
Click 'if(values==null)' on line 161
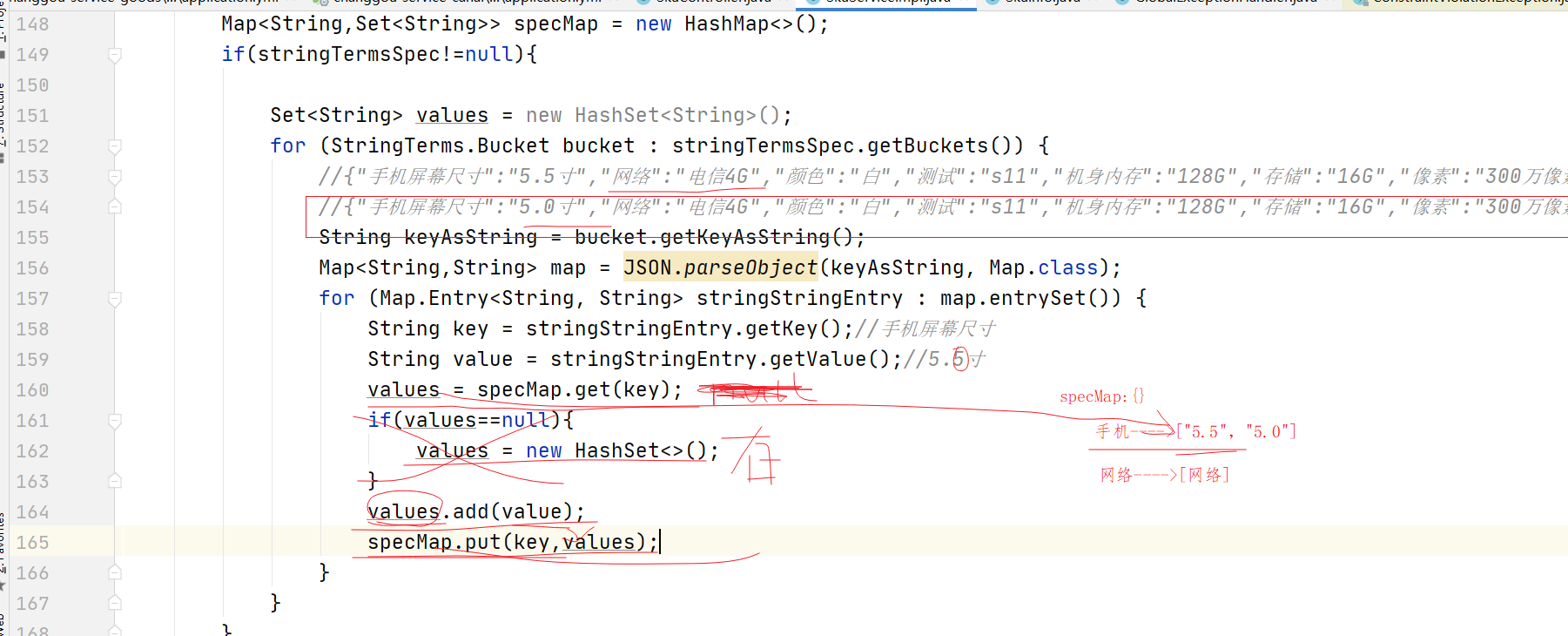(x=464, y=420)
